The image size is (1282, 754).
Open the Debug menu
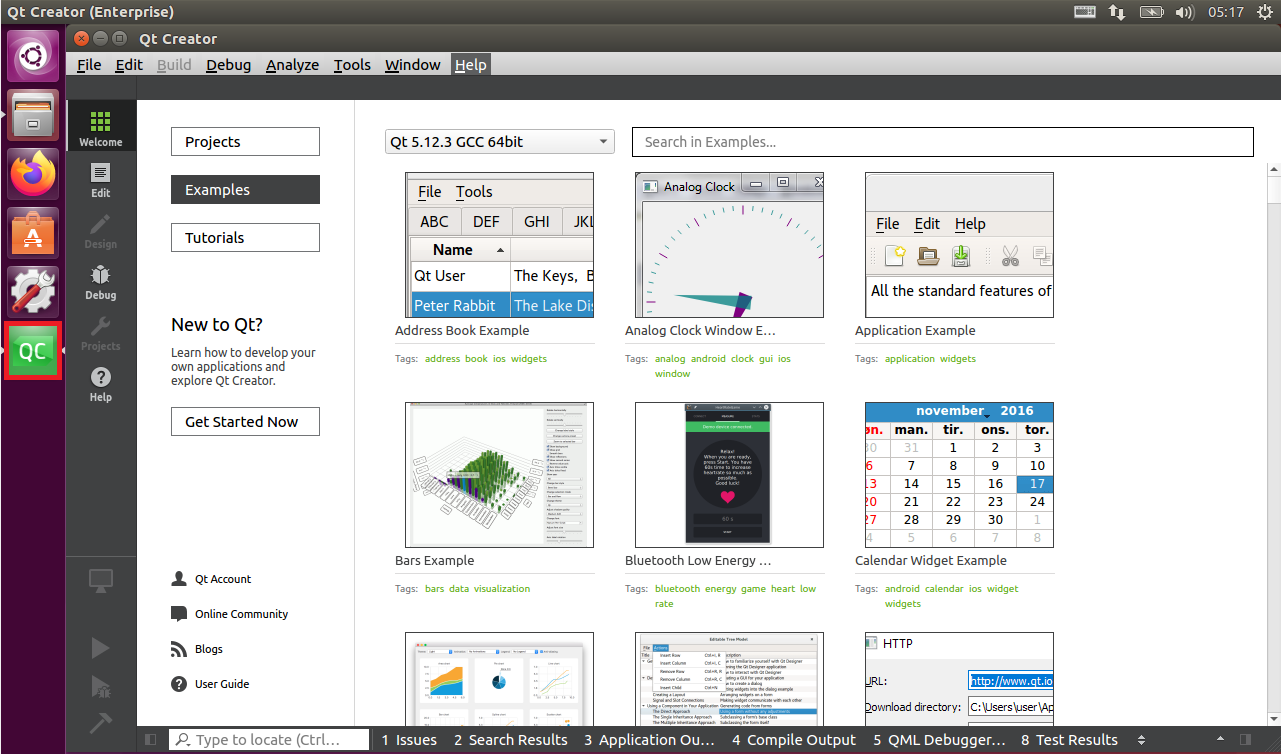[x=229, y=65]
